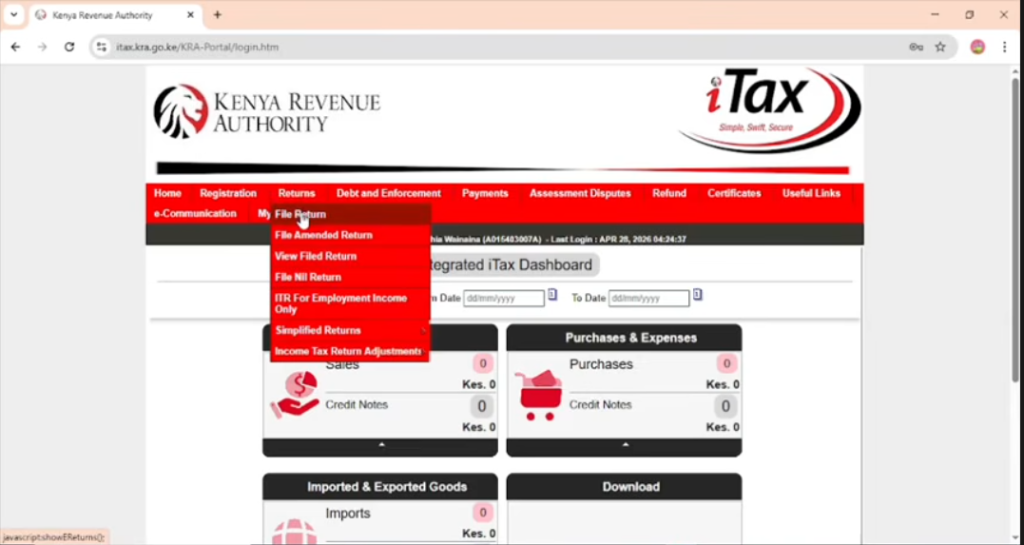
Task: Click the Purchases label
Action: 601,364
